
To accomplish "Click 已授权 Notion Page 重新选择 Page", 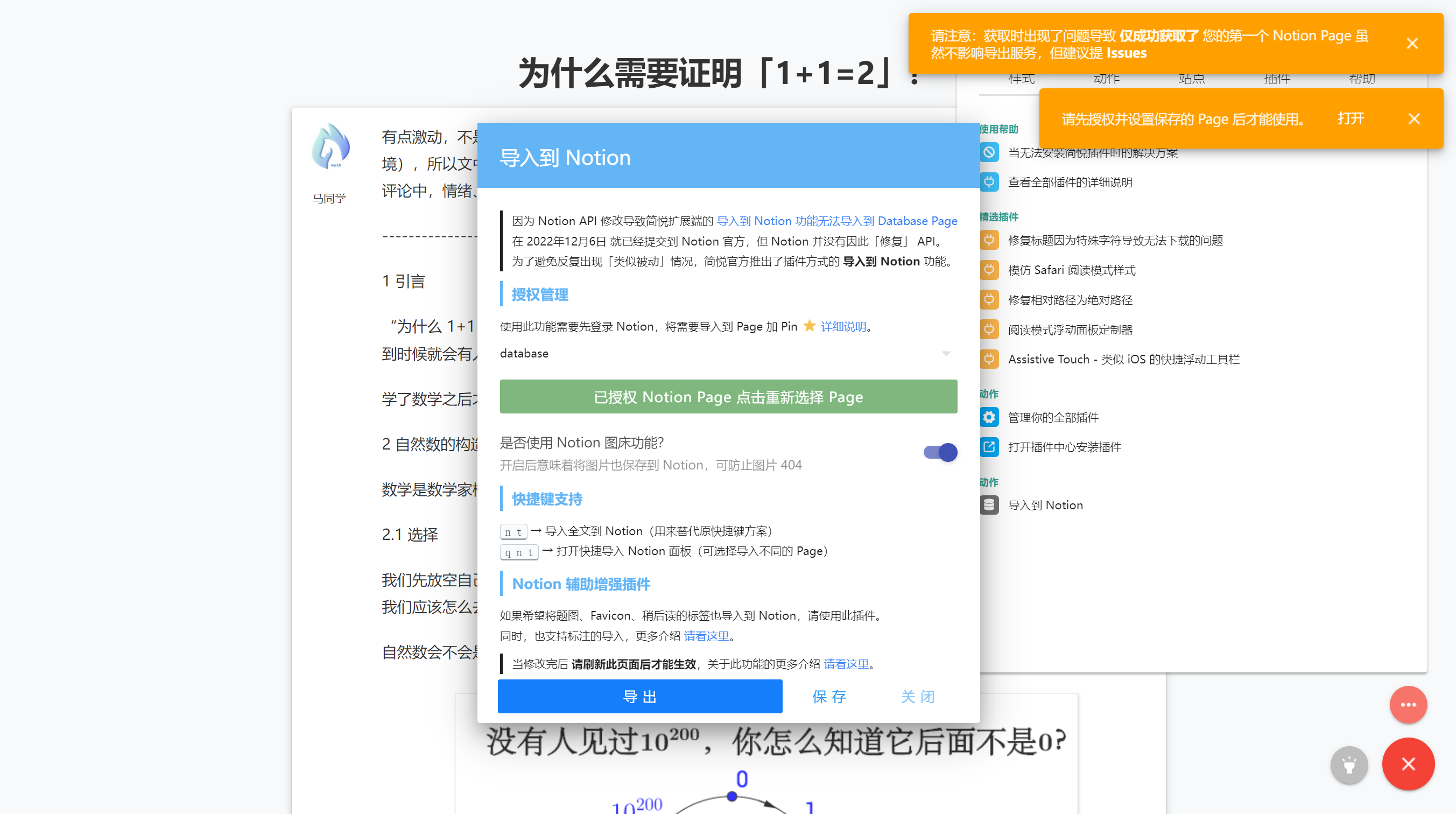I will click(x=728, y=397).
